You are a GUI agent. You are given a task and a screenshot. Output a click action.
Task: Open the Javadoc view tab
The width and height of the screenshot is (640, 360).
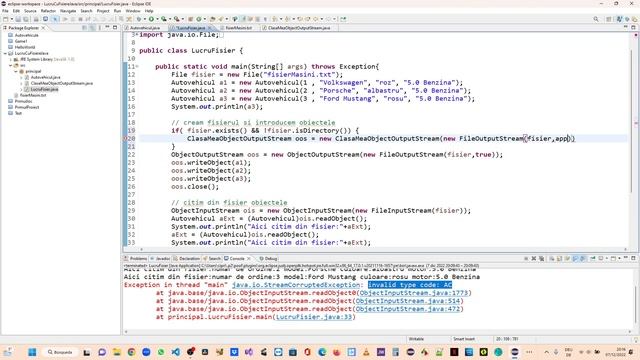160,258
